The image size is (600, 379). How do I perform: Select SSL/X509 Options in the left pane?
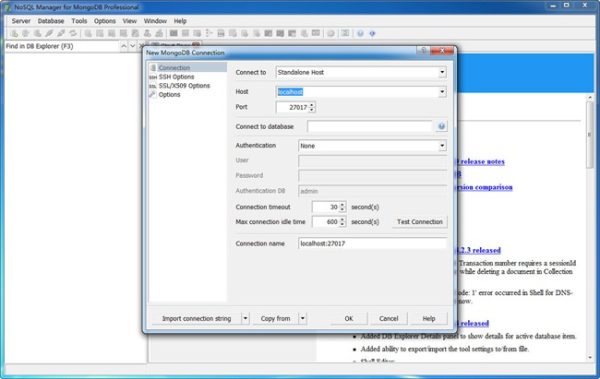click(184, 86)
